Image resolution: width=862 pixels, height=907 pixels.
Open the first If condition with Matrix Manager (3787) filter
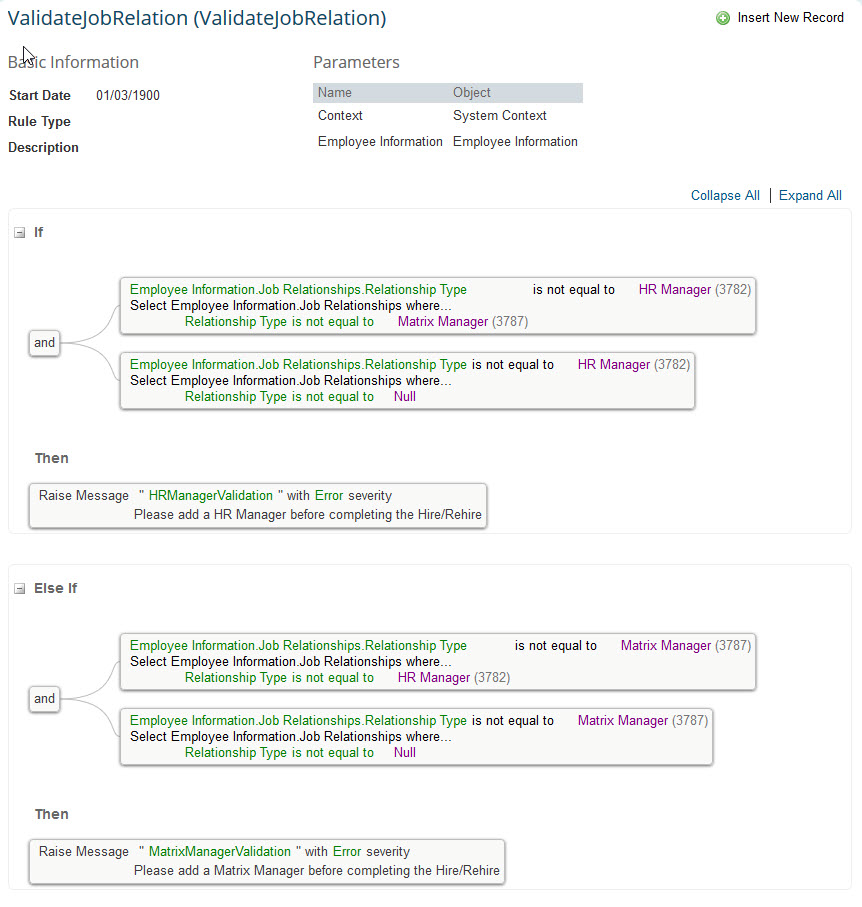pyautogui.click(x=437, y=305)
